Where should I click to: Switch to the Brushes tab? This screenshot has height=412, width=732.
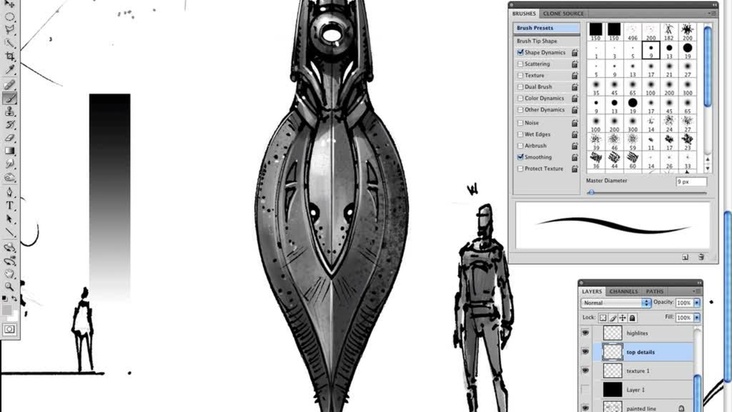tap(524, 14)
